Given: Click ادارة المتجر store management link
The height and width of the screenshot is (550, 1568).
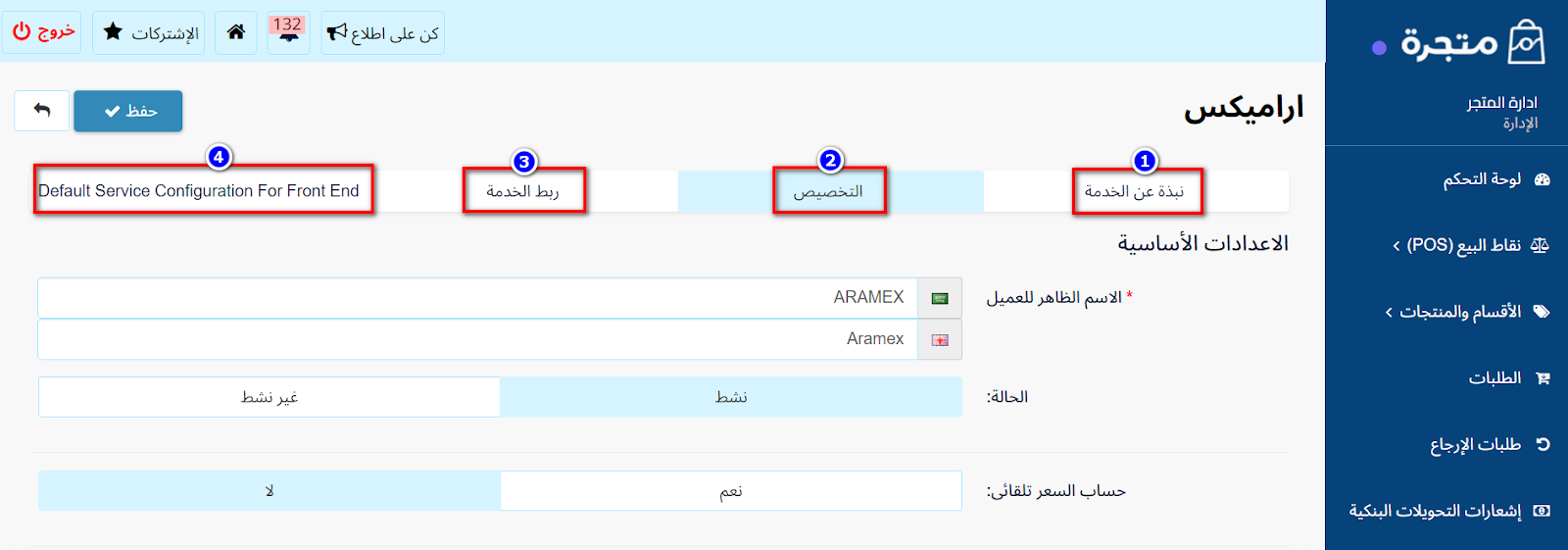Looking at the screenshot, I should coord(1502,103).
